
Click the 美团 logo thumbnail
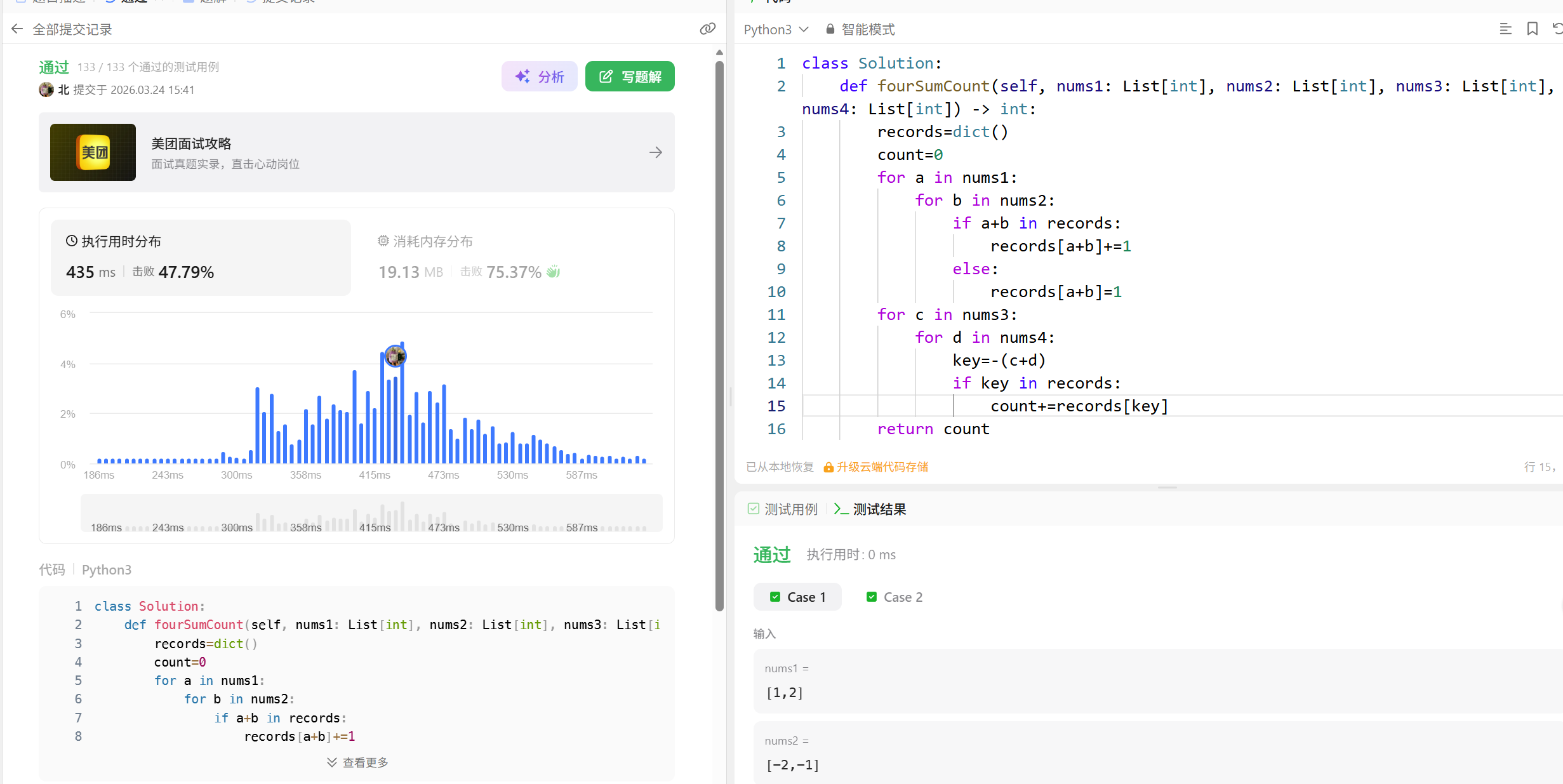[93, 152]
